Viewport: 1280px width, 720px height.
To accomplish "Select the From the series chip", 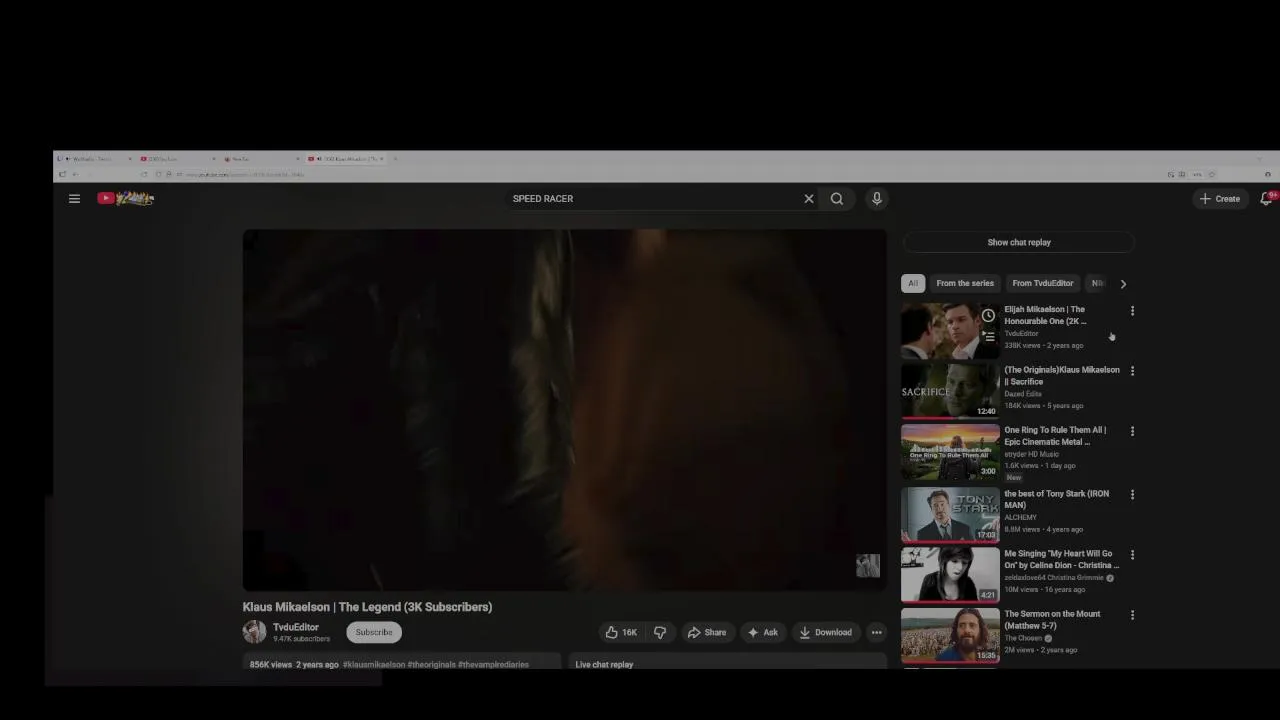I will tap(965, 283).
